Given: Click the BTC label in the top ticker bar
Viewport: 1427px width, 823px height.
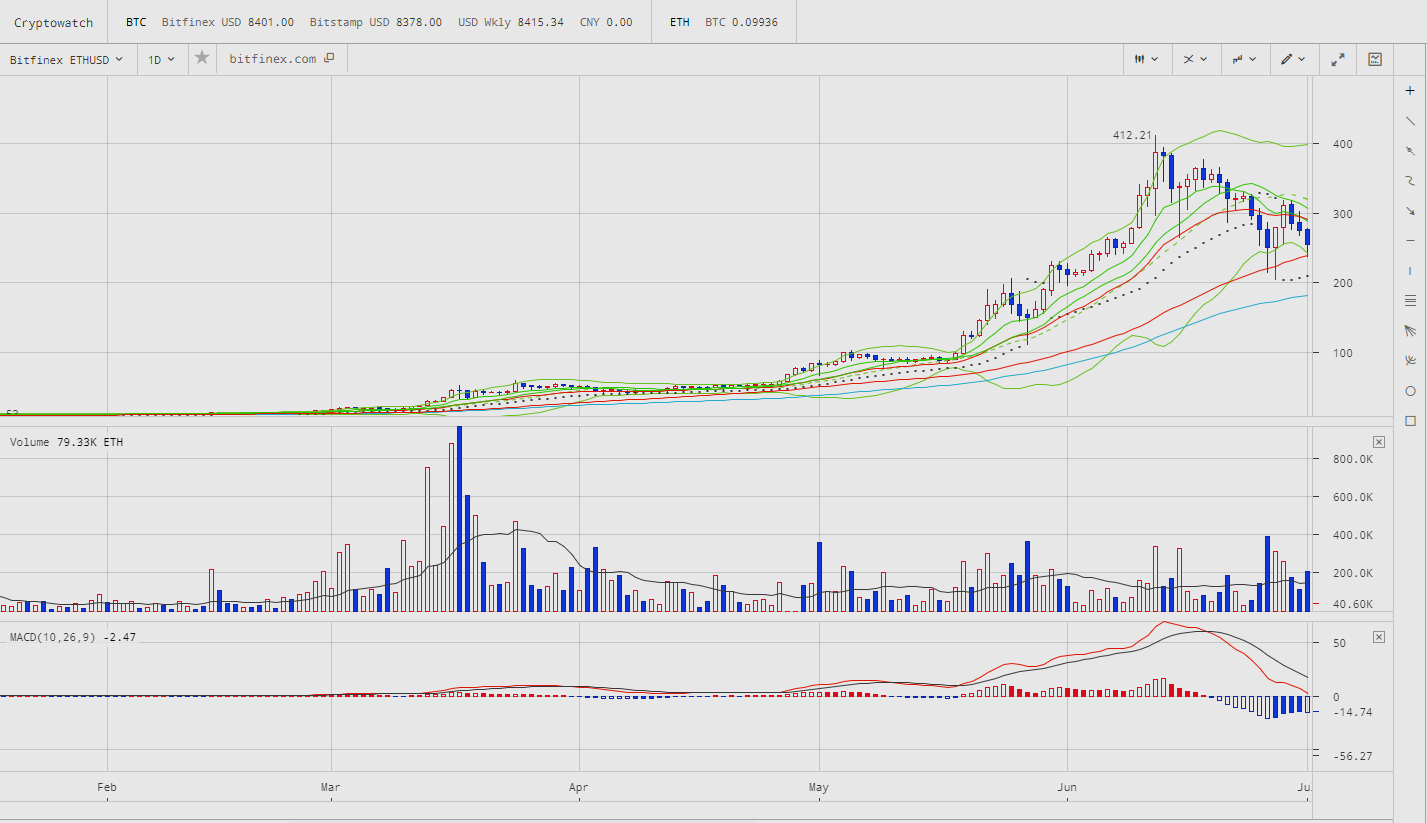Looking at the screenshot, I should [136, 22].
